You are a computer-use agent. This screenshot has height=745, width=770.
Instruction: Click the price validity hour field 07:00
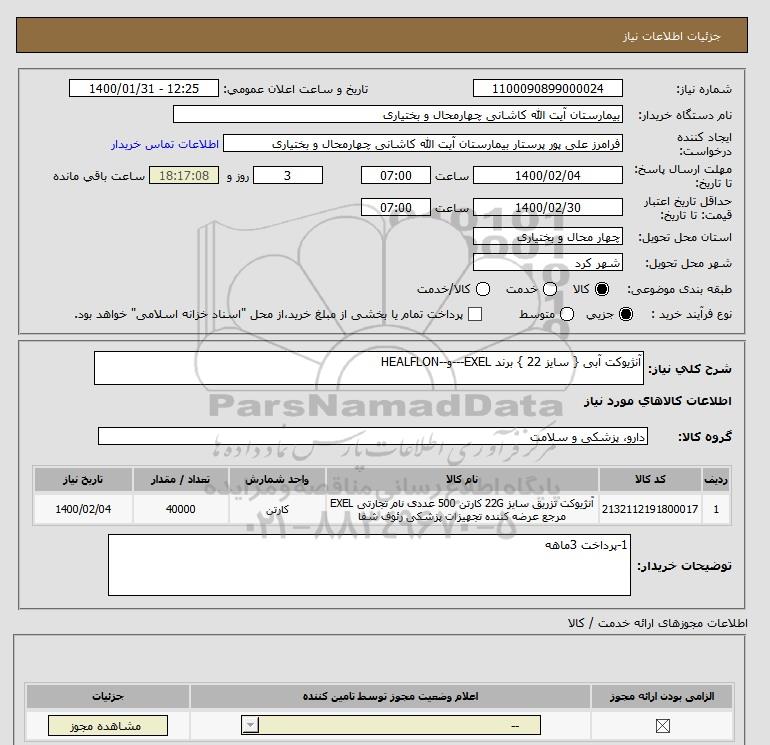[396, 207]
